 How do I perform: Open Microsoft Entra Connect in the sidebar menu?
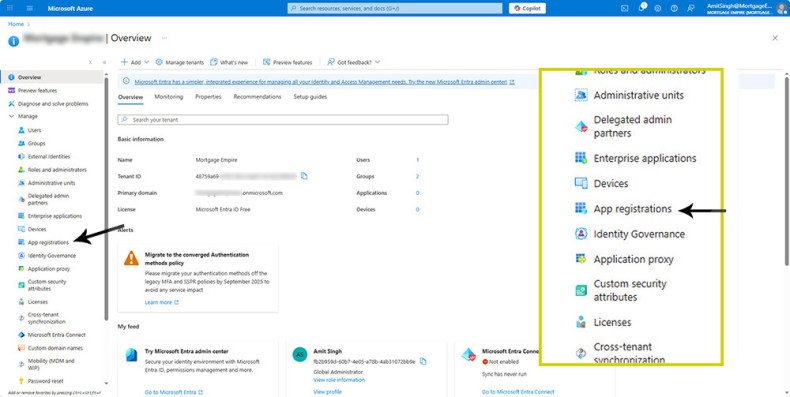(56, 335)
